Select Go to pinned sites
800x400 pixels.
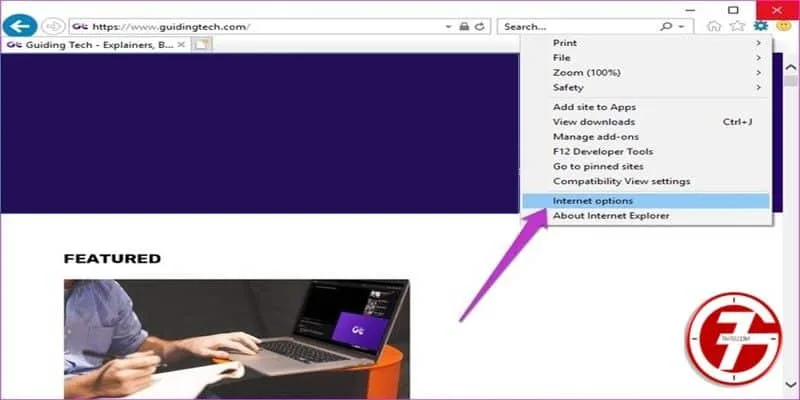(646, 166)
